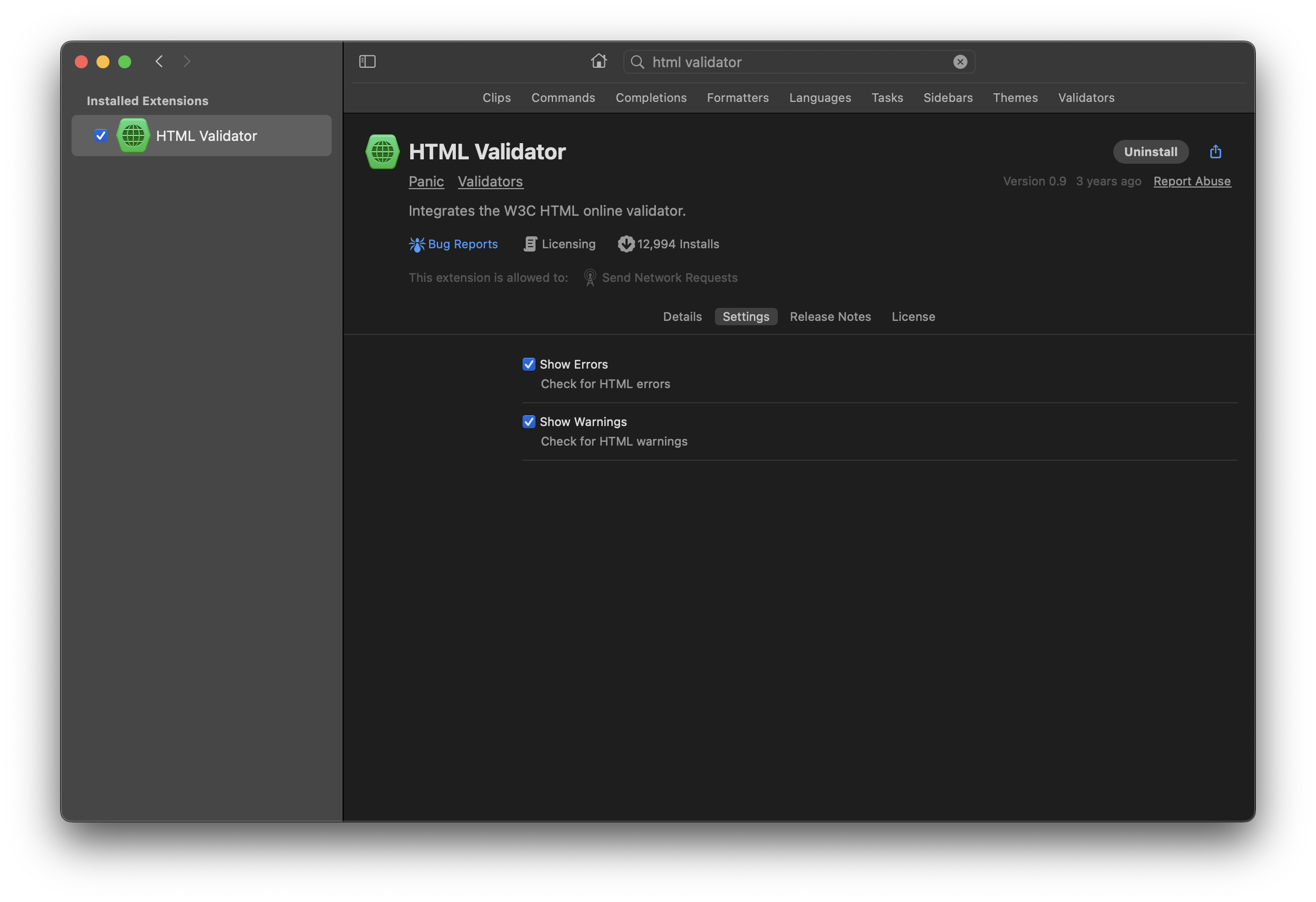The height and width of the screenshot is (902, 1316).
Task: Click the Check for HTML warnings description
Action: click(x=614, y=441)
